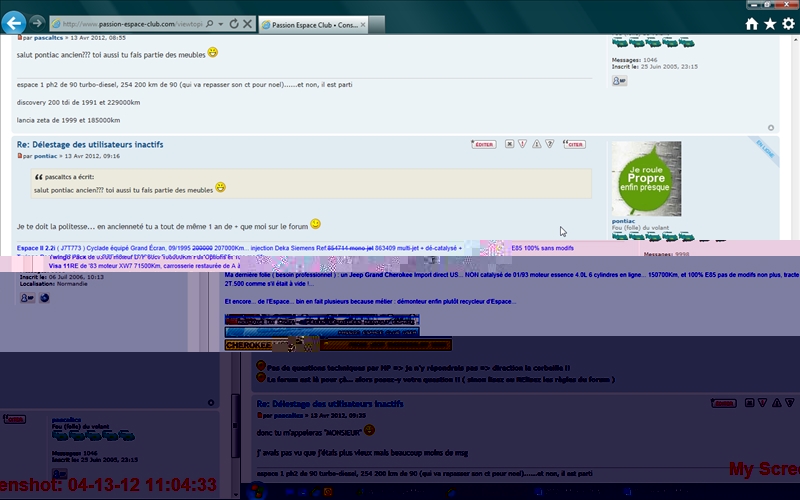This screenshot has height=500, width=800.
Task: Click the question mark info icon on pontiac's post
Action: click(550, 144)
